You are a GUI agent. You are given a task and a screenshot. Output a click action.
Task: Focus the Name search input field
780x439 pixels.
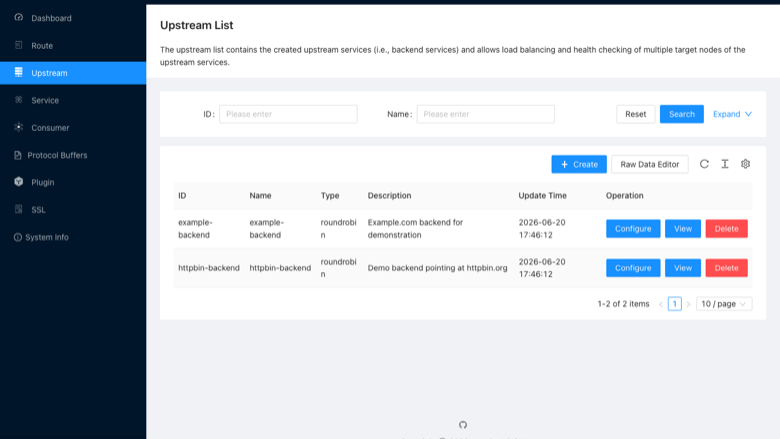[x=486, y=114]
